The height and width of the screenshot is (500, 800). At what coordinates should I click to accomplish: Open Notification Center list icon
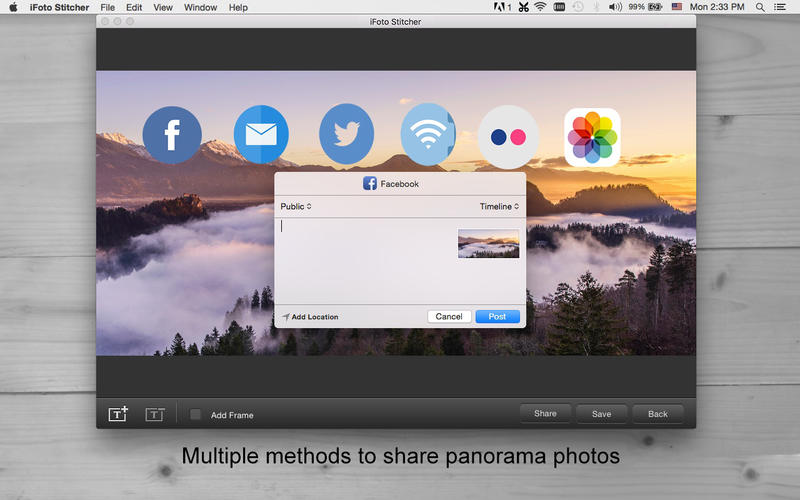pyautogui.click(x=780, y=7)
